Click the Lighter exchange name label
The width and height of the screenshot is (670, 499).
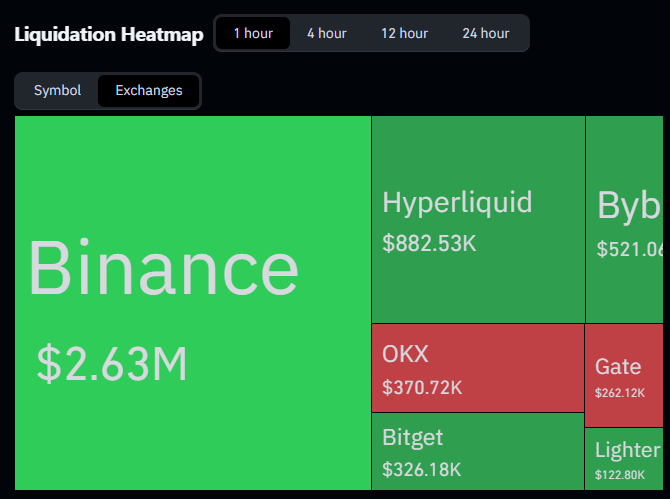627,450
